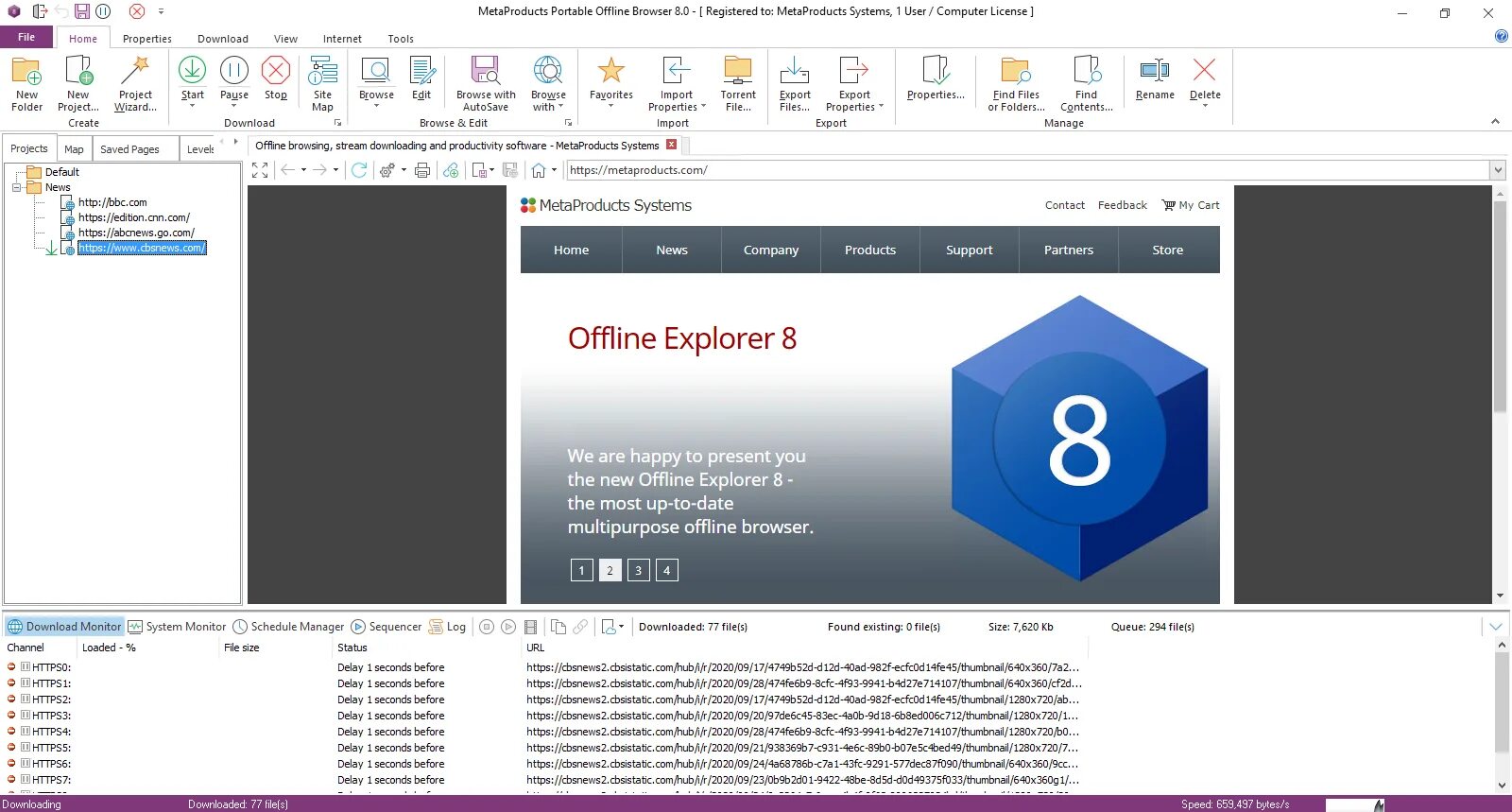Select the bbc.com project
The image size is (1512, 812).
(112, 202)
